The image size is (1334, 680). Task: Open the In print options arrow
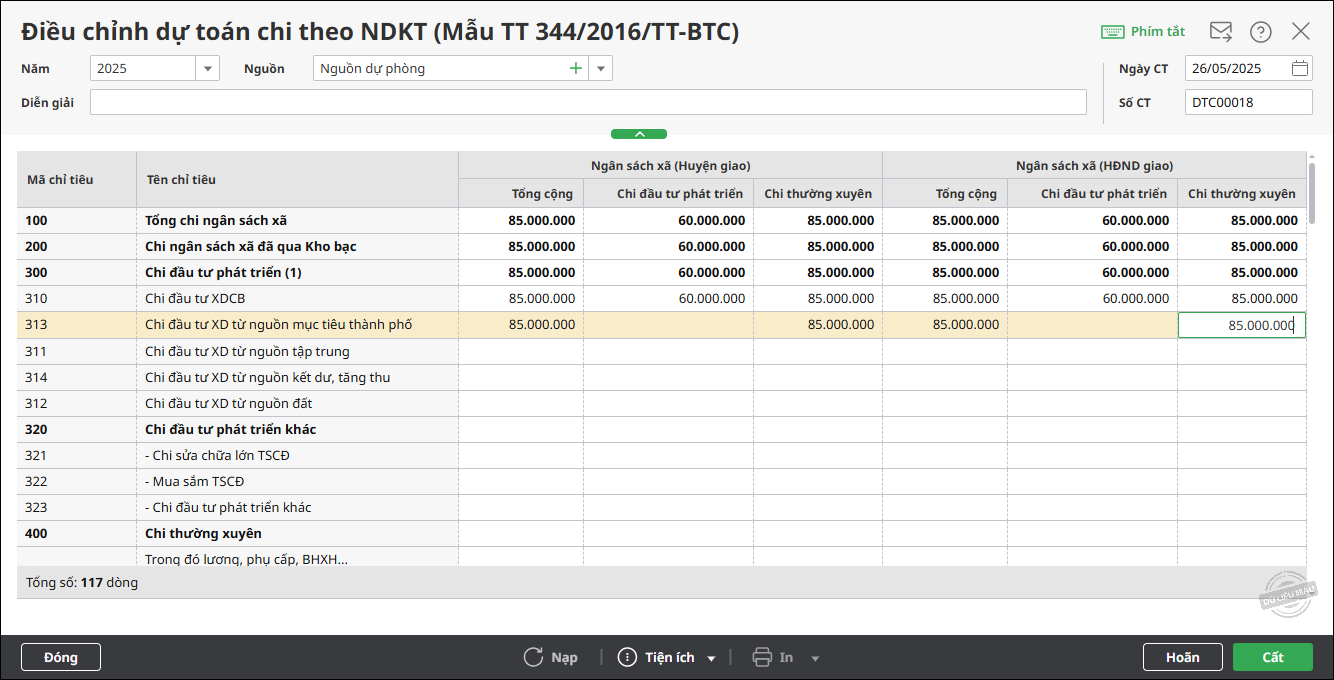coord(815,658)
